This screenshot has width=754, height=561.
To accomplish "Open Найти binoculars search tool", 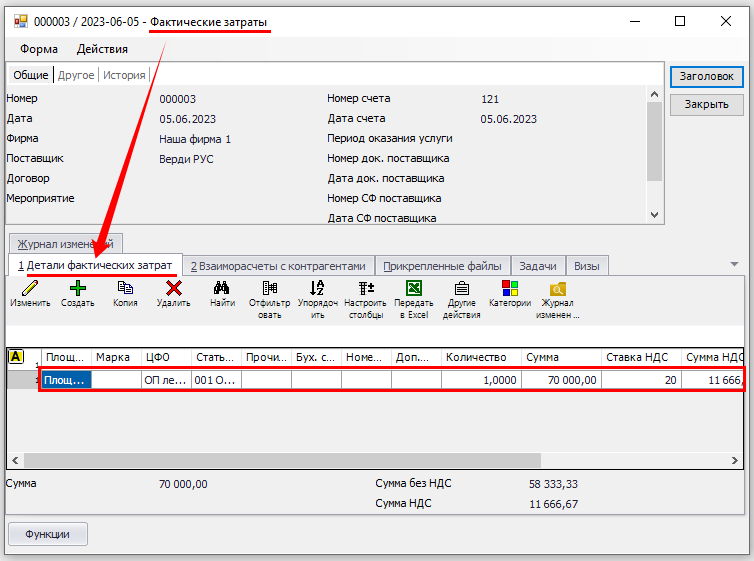I will click(222, 289).
